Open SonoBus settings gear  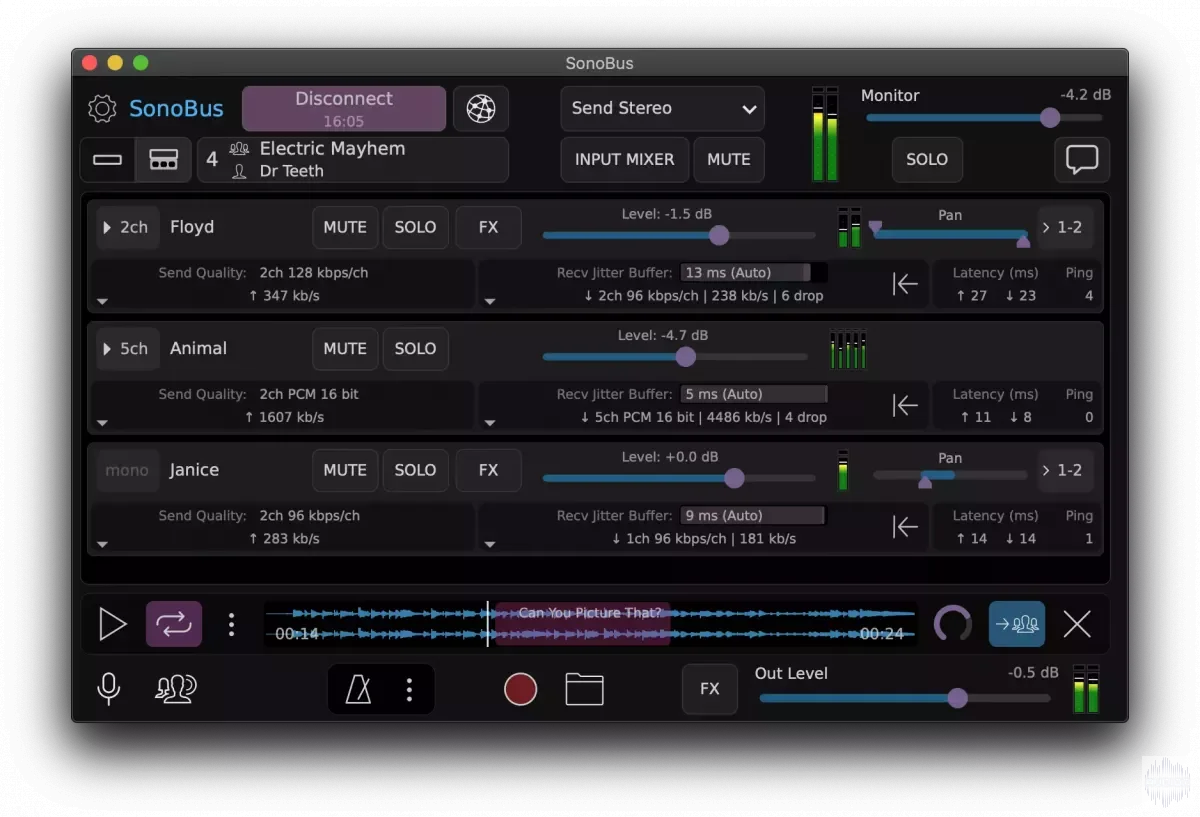(102, 109)
